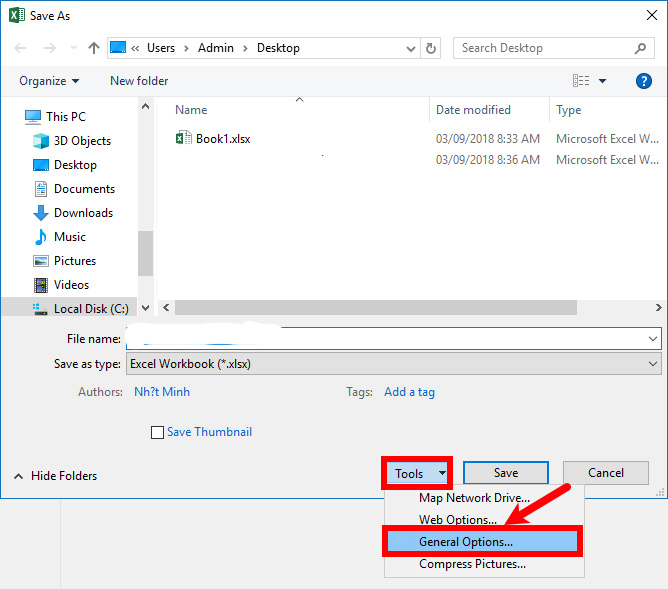
Task: Click the Downloads blue arrow icon
Action: point(41,213)
